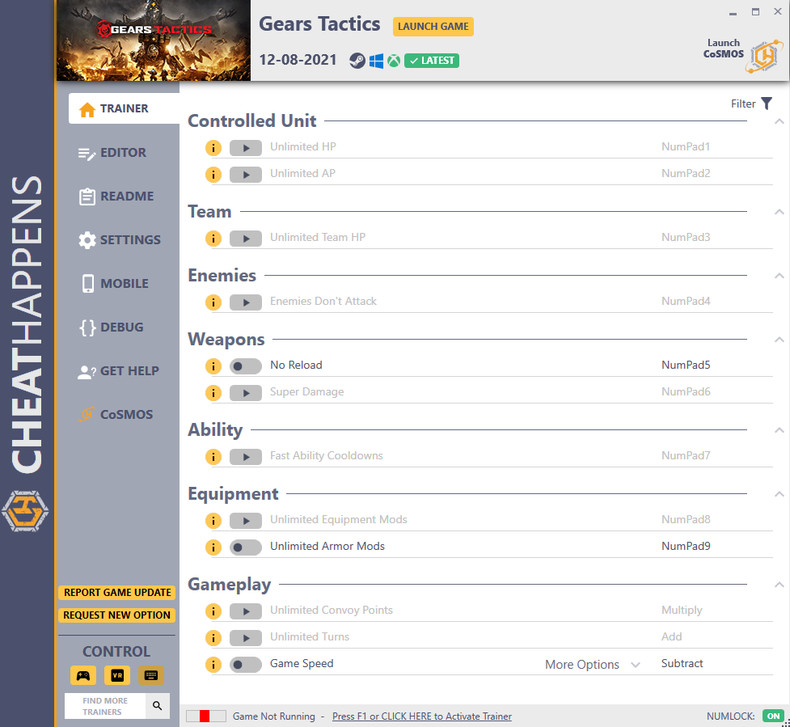The width and height of the screenshot is (790, 727).
Task: Click the Xbox platform icon
Action: coord(394,61)
